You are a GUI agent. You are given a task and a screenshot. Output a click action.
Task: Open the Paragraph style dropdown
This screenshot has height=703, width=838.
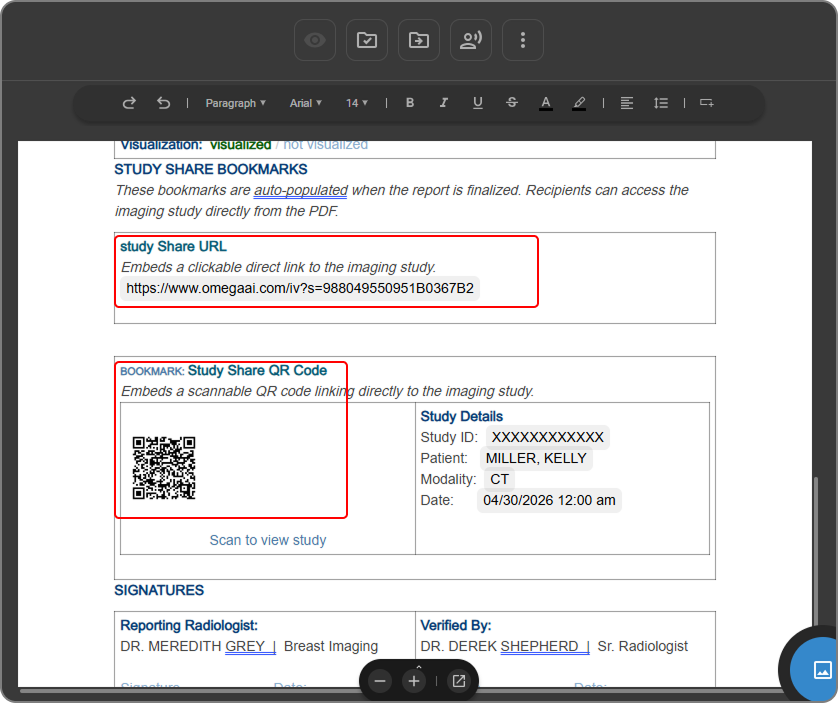pos(236,103)
